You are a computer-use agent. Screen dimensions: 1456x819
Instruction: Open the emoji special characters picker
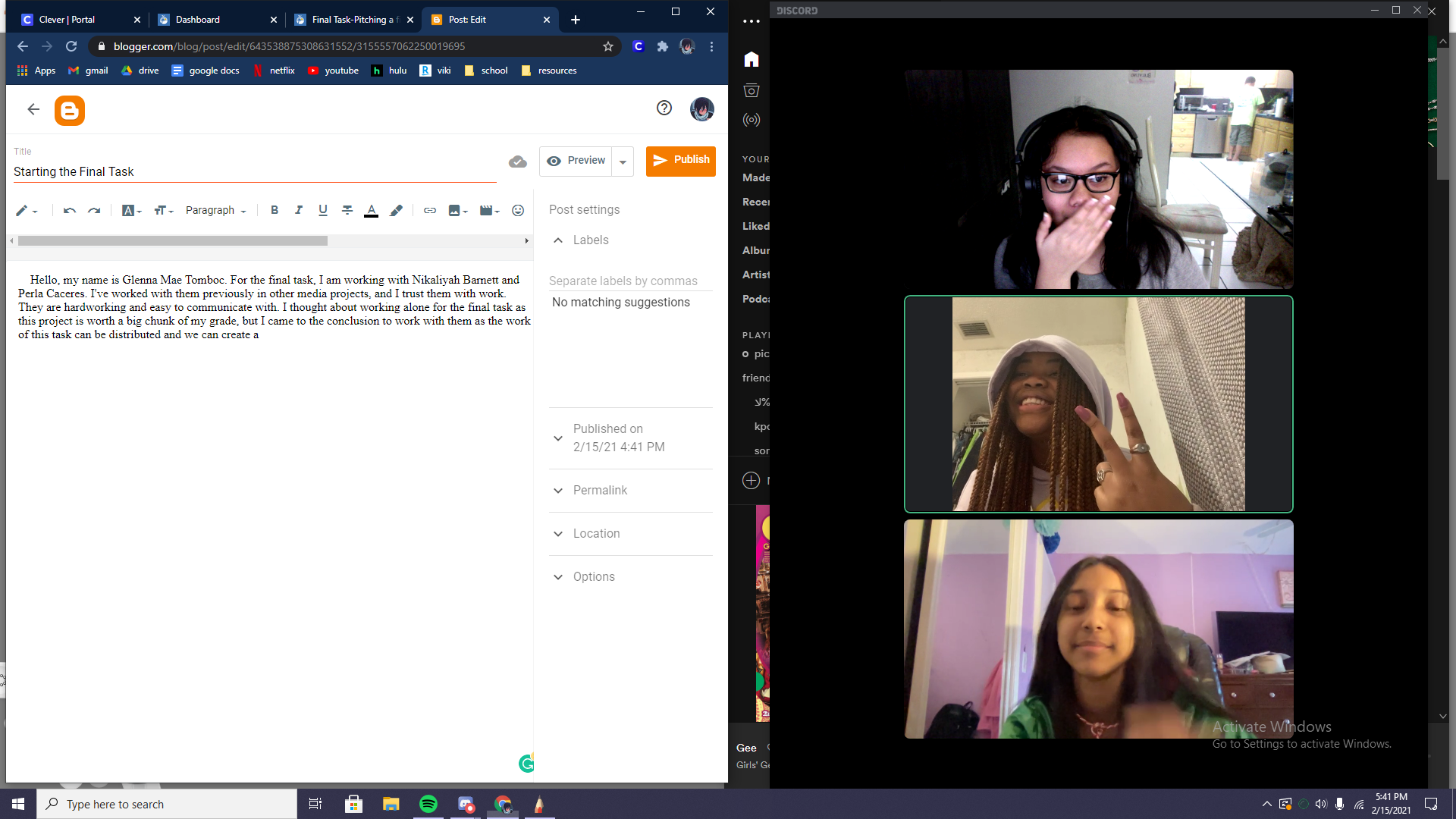518,210
